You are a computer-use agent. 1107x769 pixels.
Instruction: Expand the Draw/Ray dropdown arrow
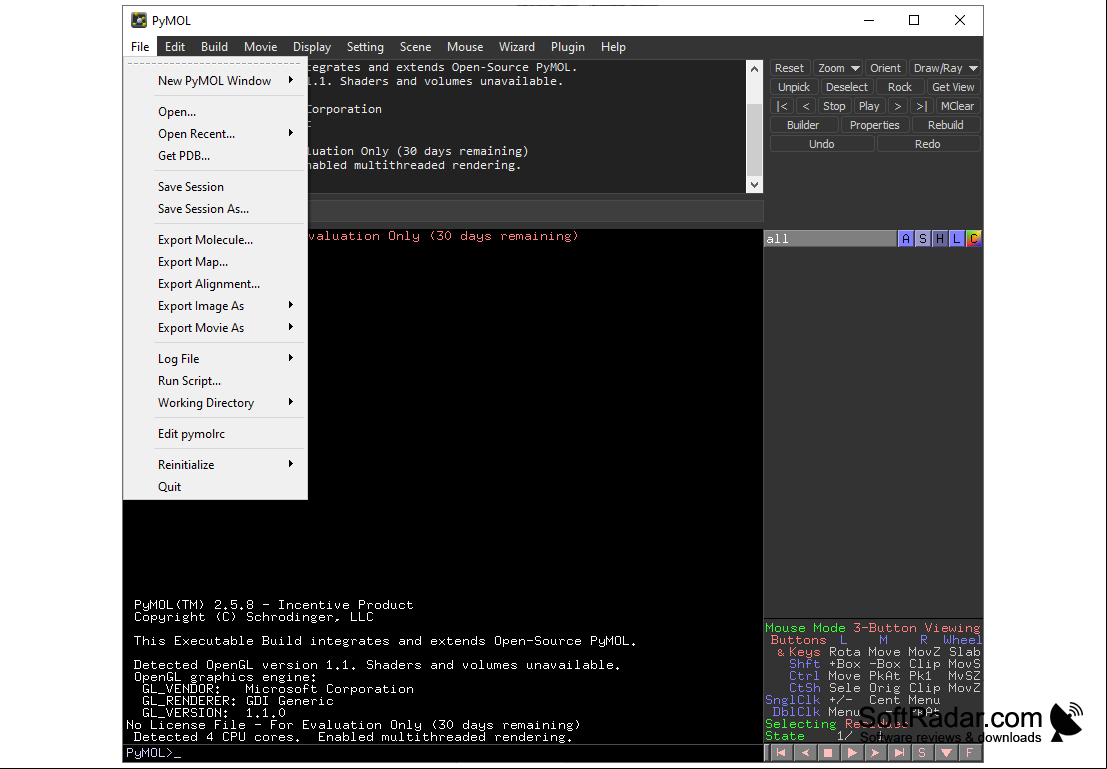click(x=973, y=68)
